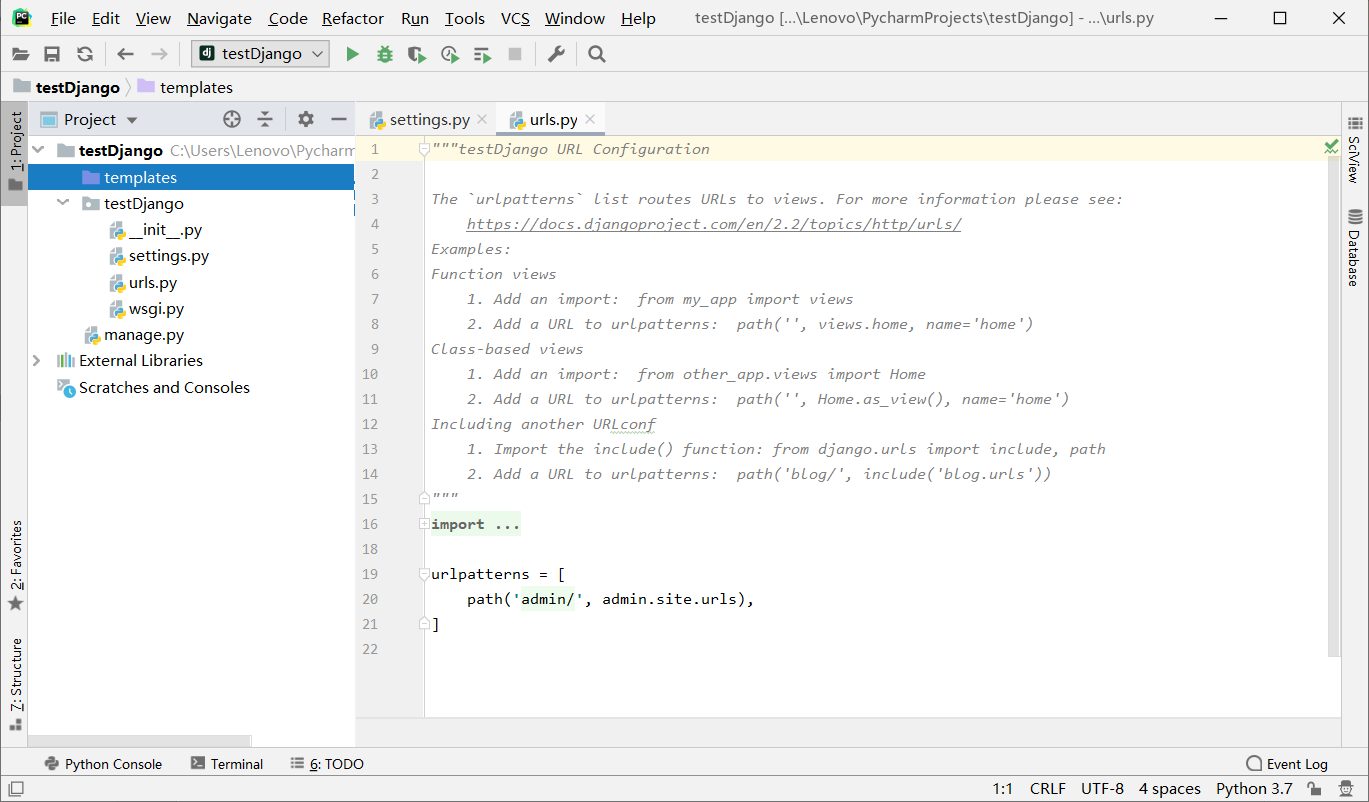Run testDjango with the green play icon

(x=352, y=54)
